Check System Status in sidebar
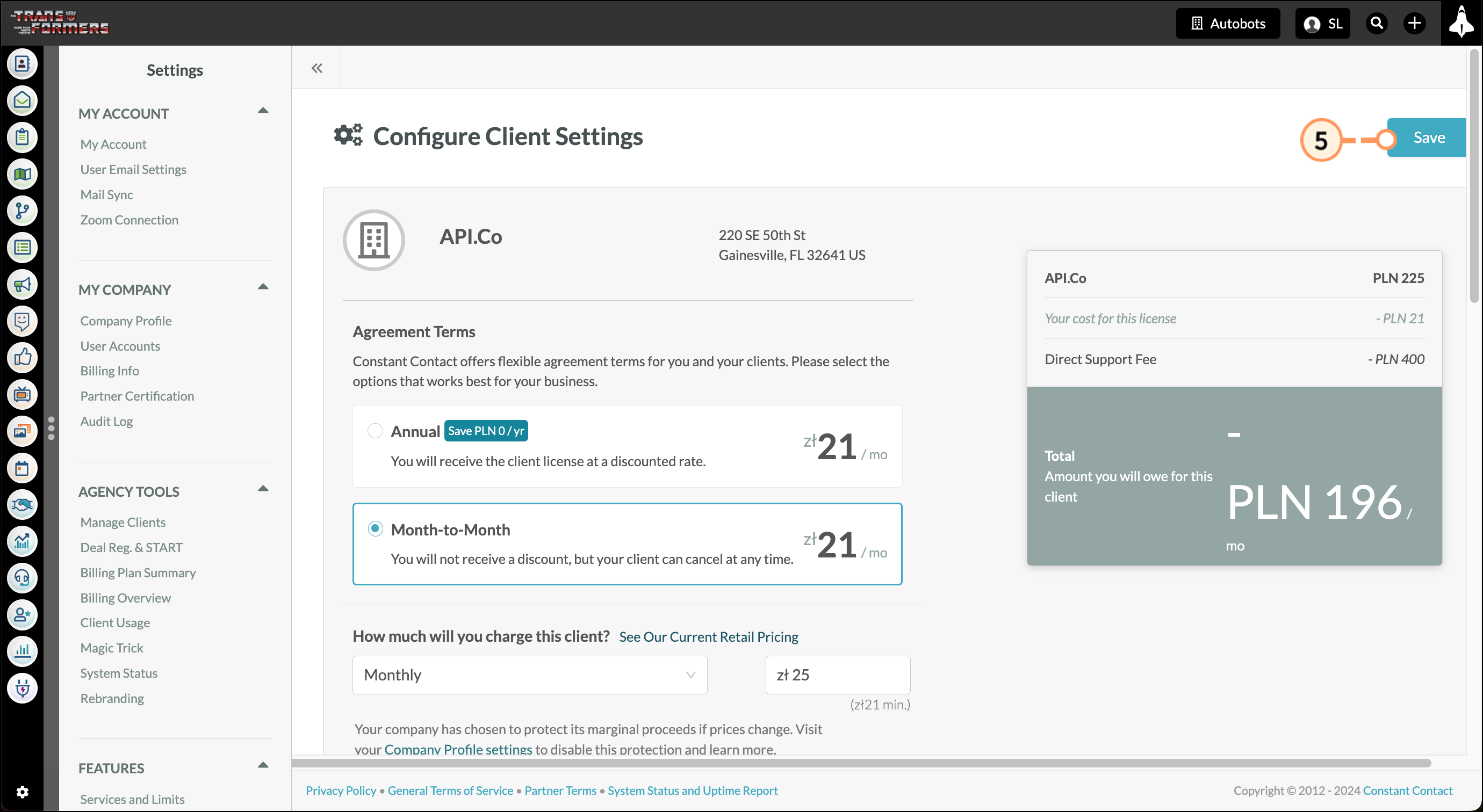Screen dimensions: 1483x812 (x=119, y=673)
